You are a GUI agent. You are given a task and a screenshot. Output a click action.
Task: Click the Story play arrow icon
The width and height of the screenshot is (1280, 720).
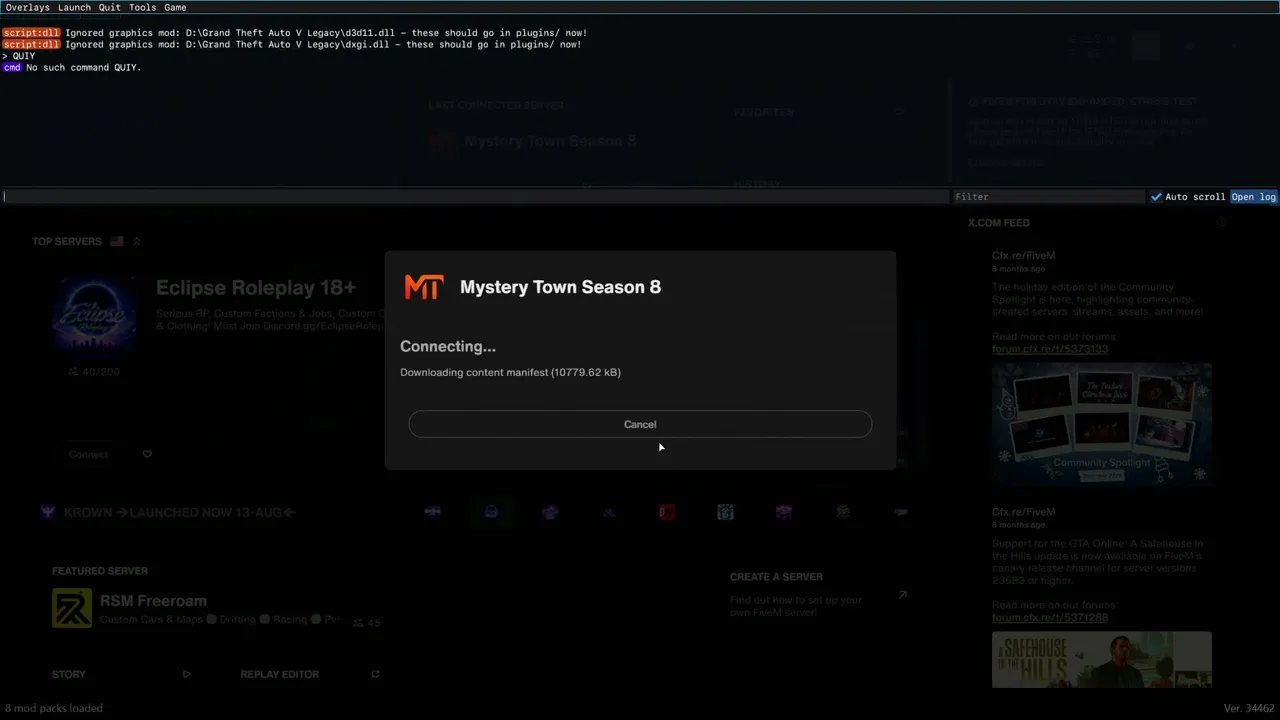point(186,674)
